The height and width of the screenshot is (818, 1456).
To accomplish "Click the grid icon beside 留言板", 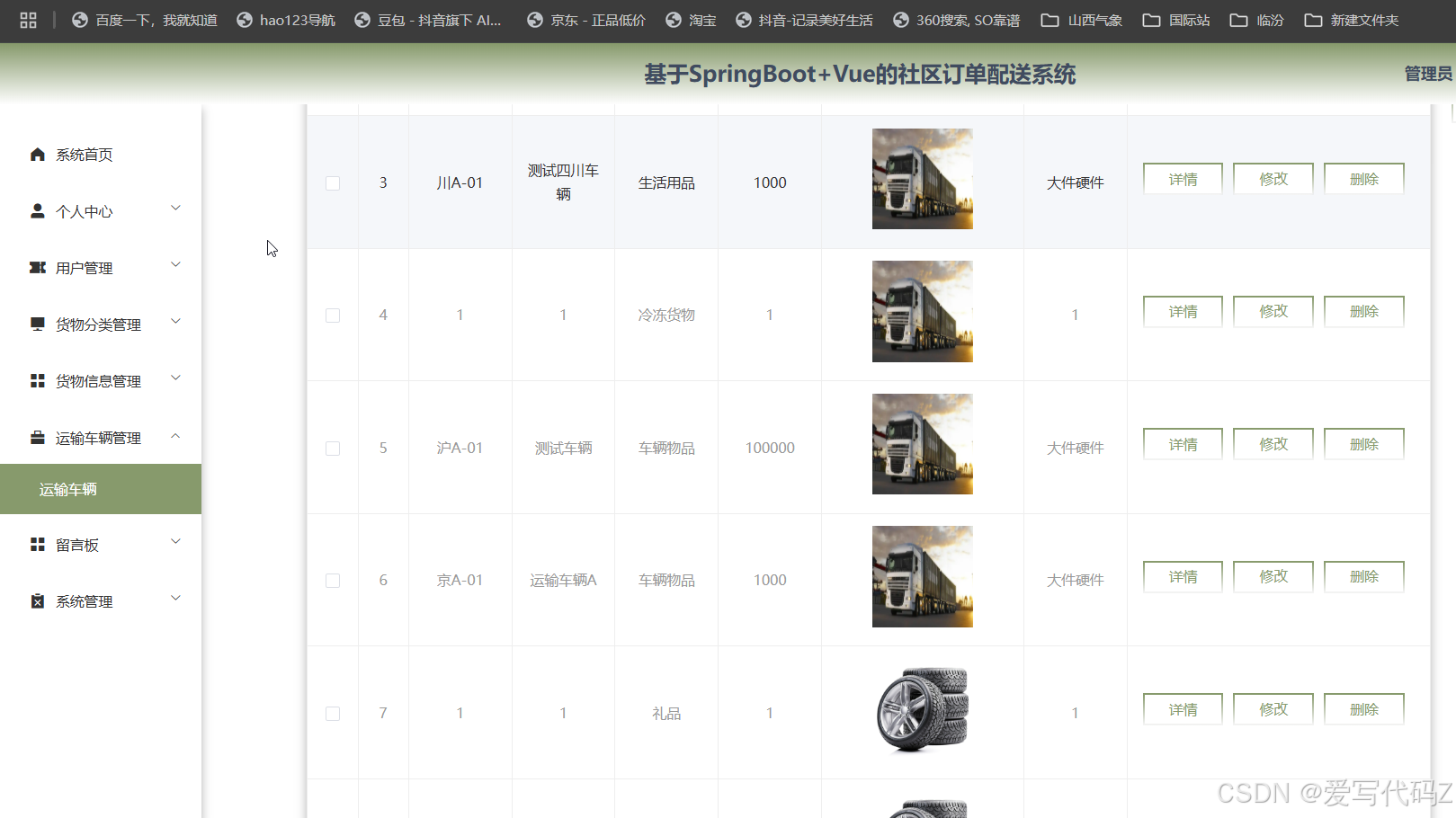I will tap(37, 545).
